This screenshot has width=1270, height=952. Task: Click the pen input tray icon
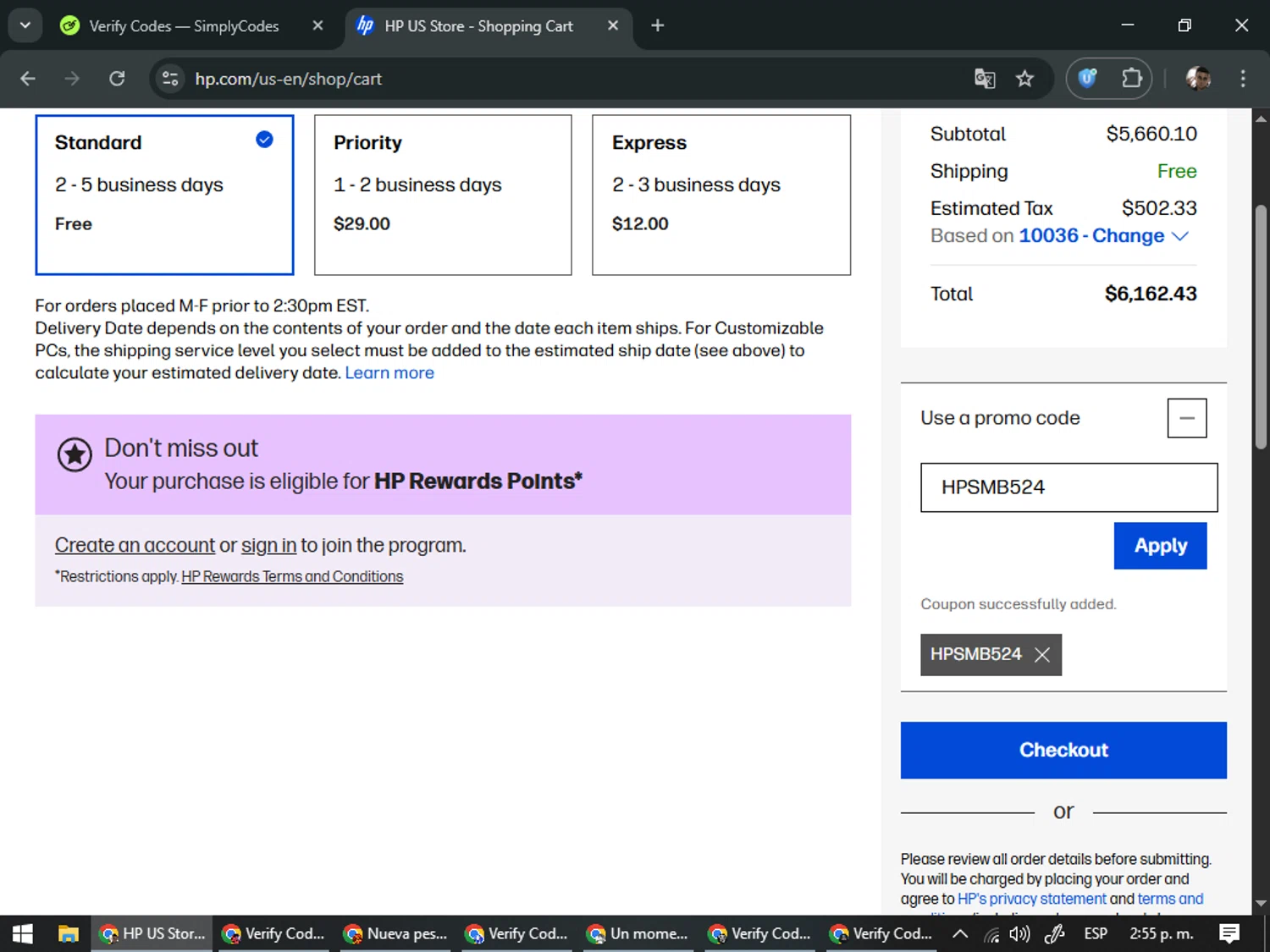[1055, 934]
